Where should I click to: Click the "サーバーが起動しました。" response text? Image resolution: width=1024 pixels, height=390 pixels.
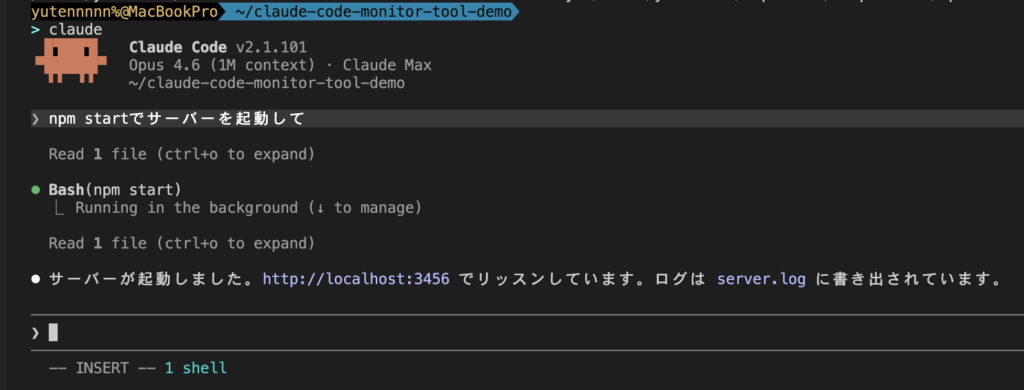point(152,280)
